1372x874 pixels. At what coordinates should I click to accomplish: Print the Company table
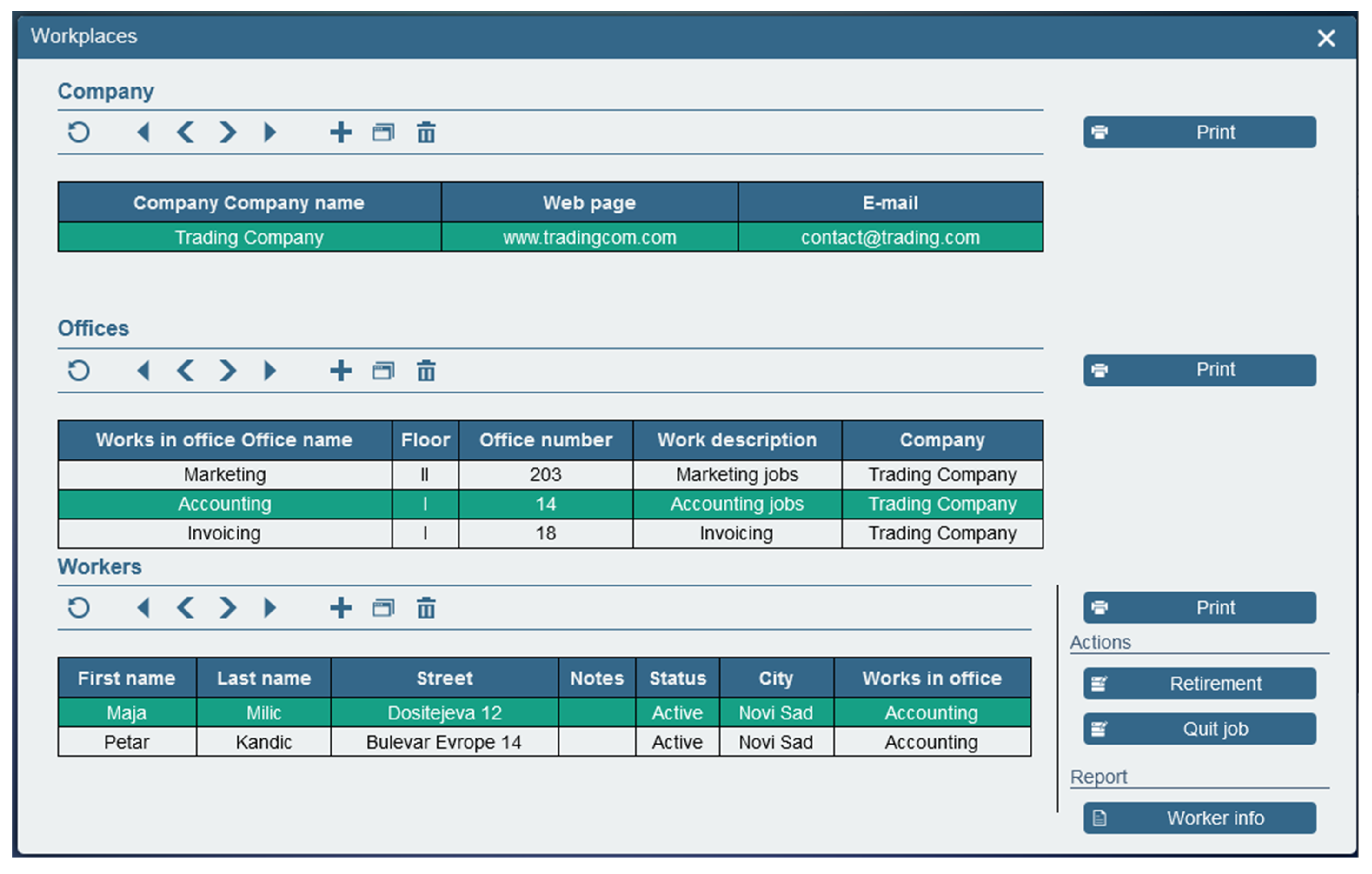[1199, 132]
